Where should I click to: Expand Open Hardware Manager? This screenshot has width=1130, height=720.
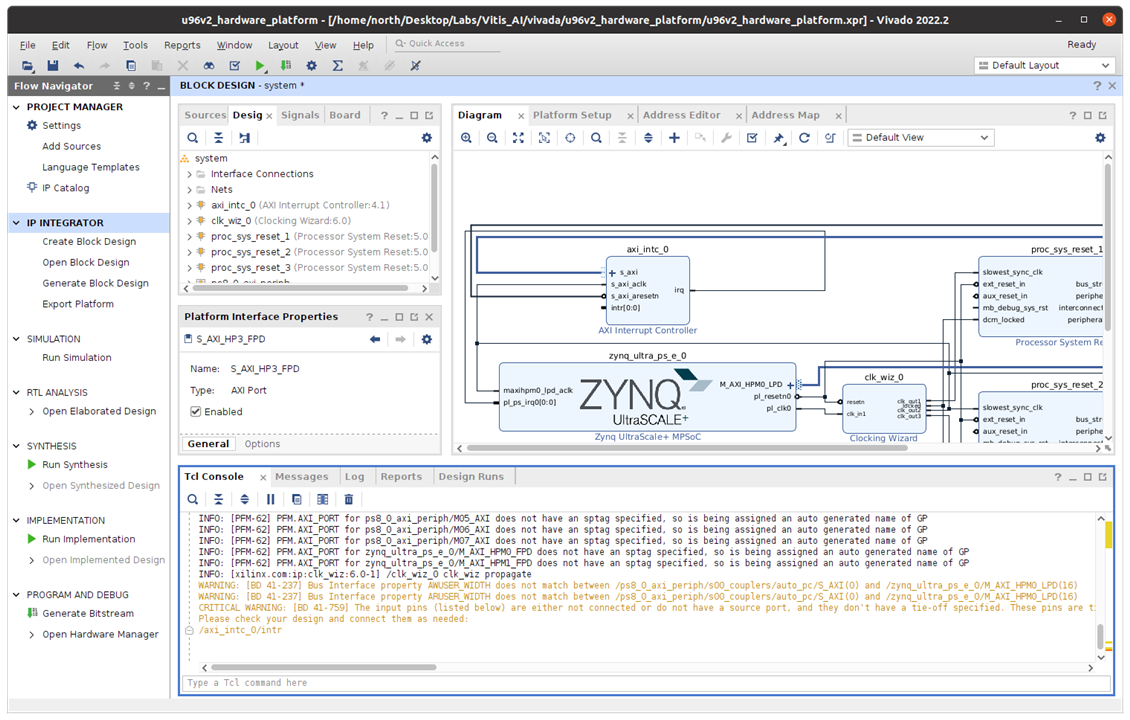[x=31, y=635]
